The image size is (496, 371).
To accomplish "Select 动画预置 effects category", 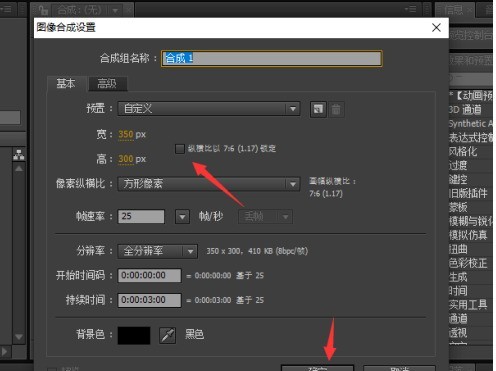I will [x=471, y=96].
